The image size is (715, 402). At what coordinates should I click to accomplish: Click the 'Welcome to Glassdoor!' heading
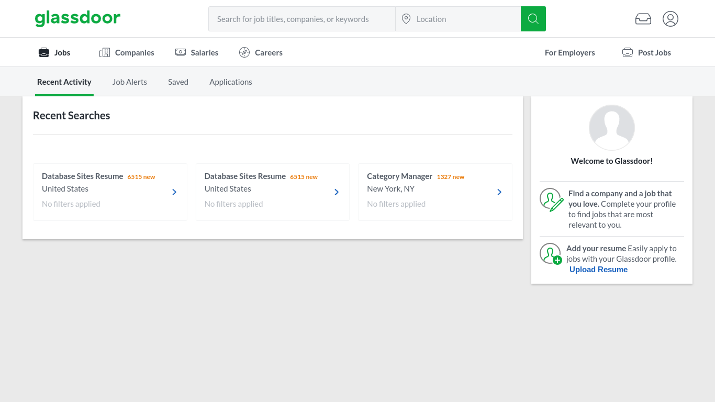pos(611,161)
